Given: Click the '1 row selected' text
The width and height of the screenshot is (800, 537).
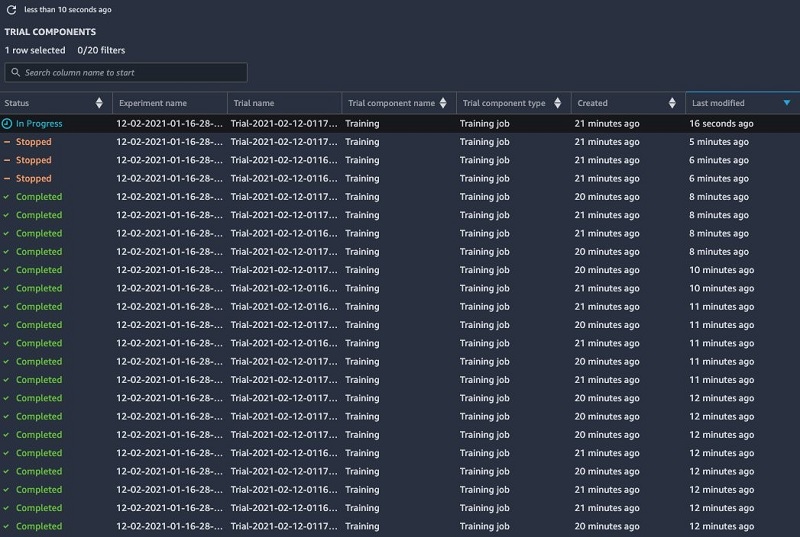Looking at the screenshot, I should pyautogui.click(x=35, y=50).
